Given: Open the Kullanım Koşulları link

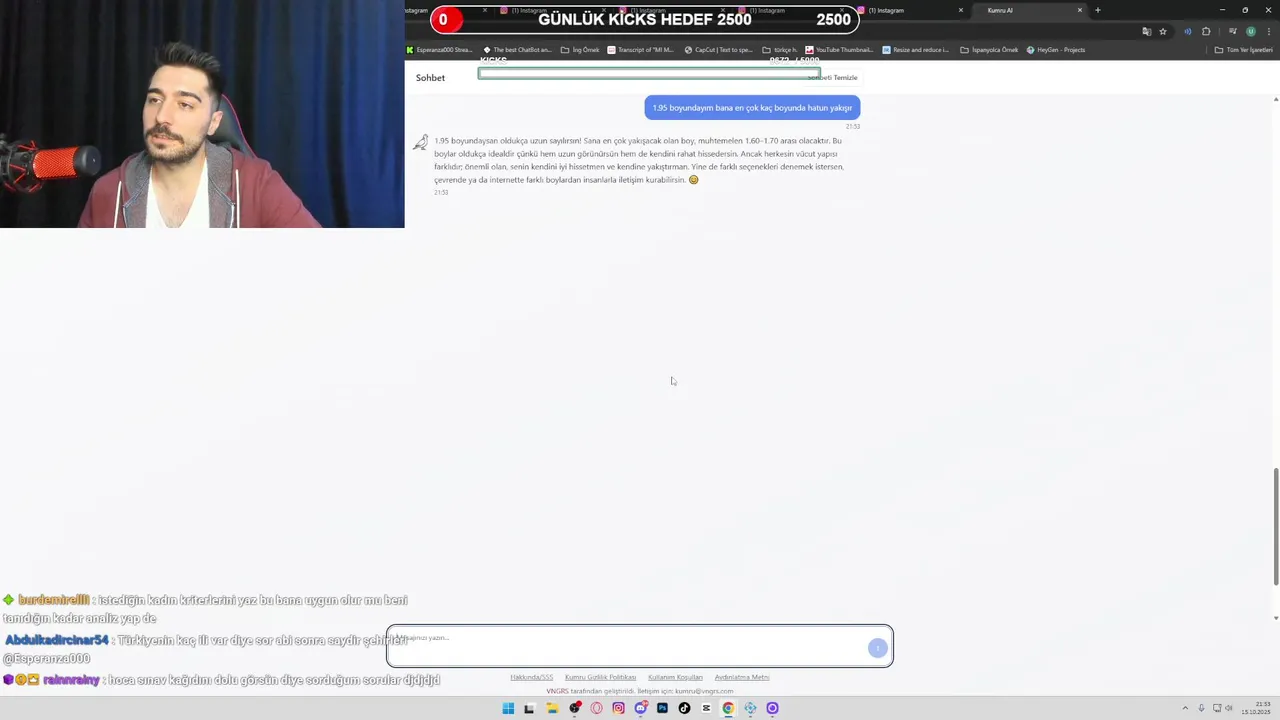Looking at the screenshot, I should tap(675, 677).
